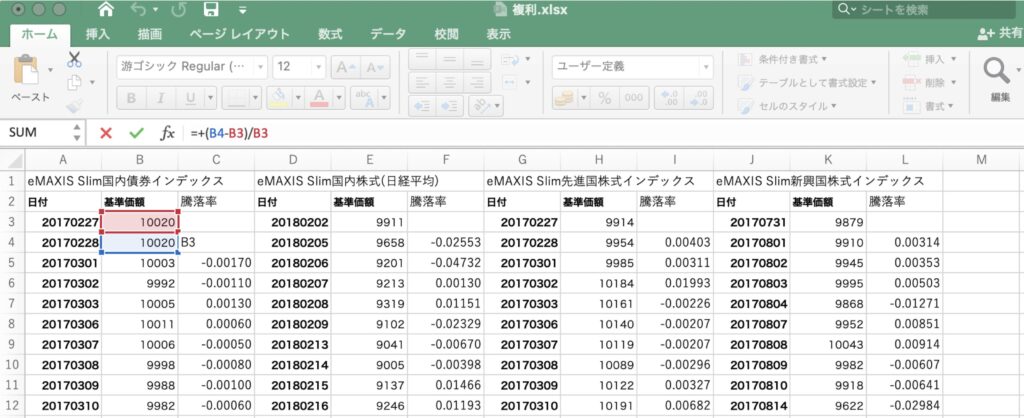Open the number format 'ユーザー定義' dropdown
This screenshot has height=418, width=1024.
click(632, 67)
